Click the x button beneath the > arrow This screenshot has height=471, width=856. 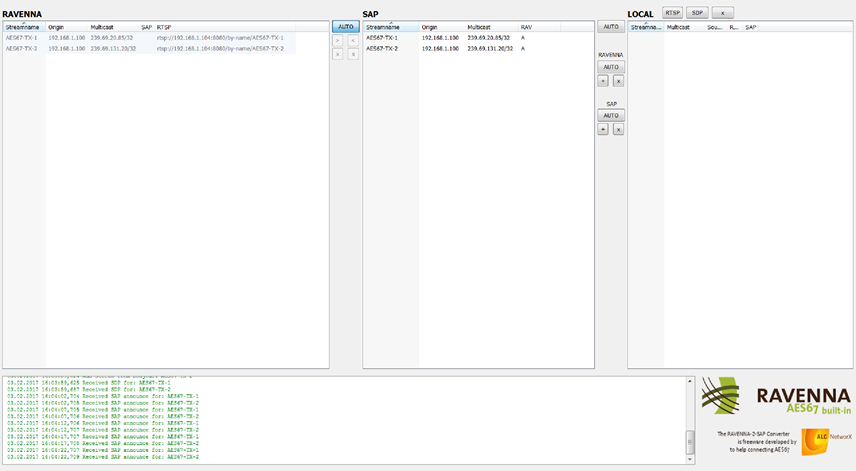tap(337, 54)
